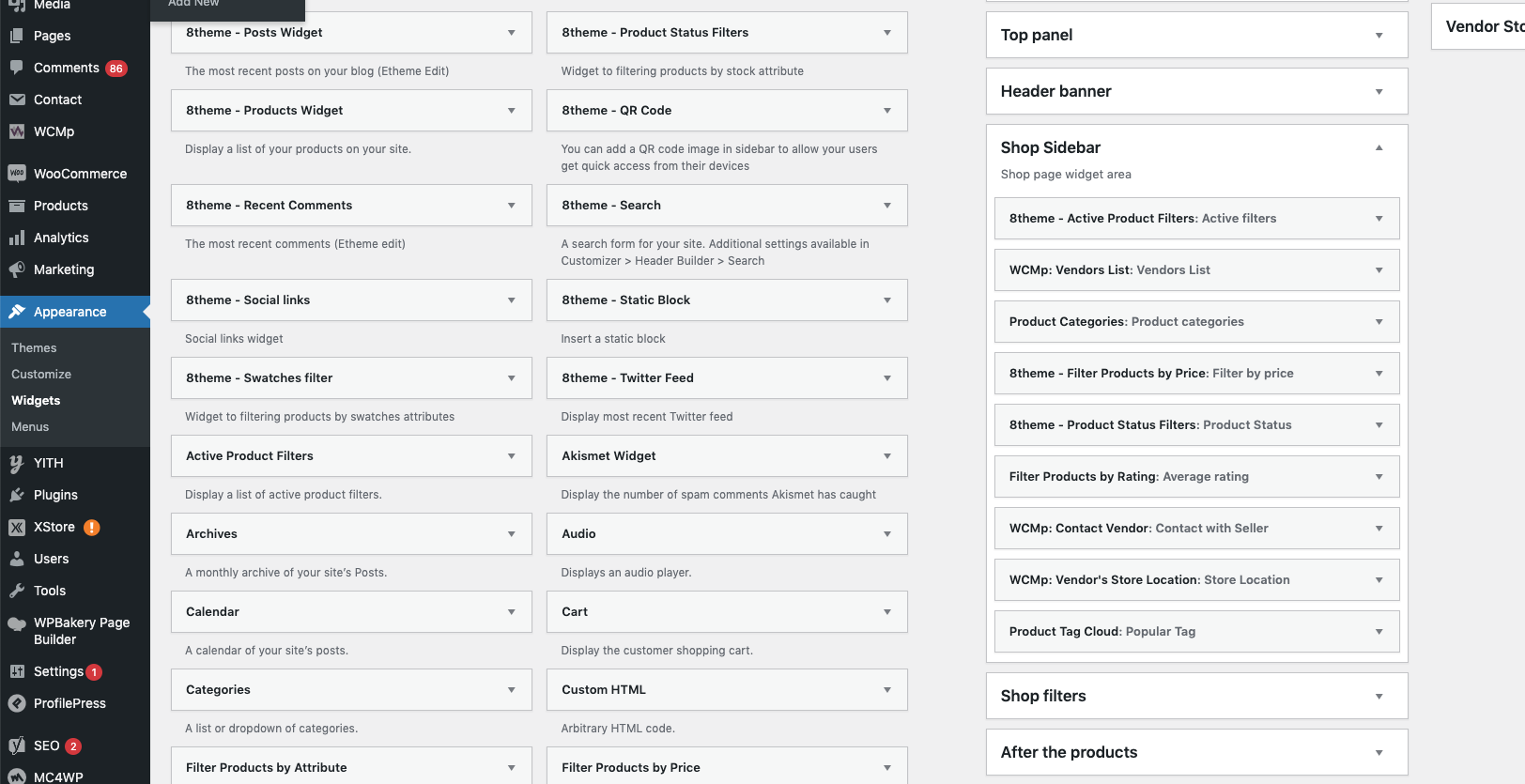The image size is (1525, 784).
Task: Expand the Shop filters widget area
Action: [1379, 697]
